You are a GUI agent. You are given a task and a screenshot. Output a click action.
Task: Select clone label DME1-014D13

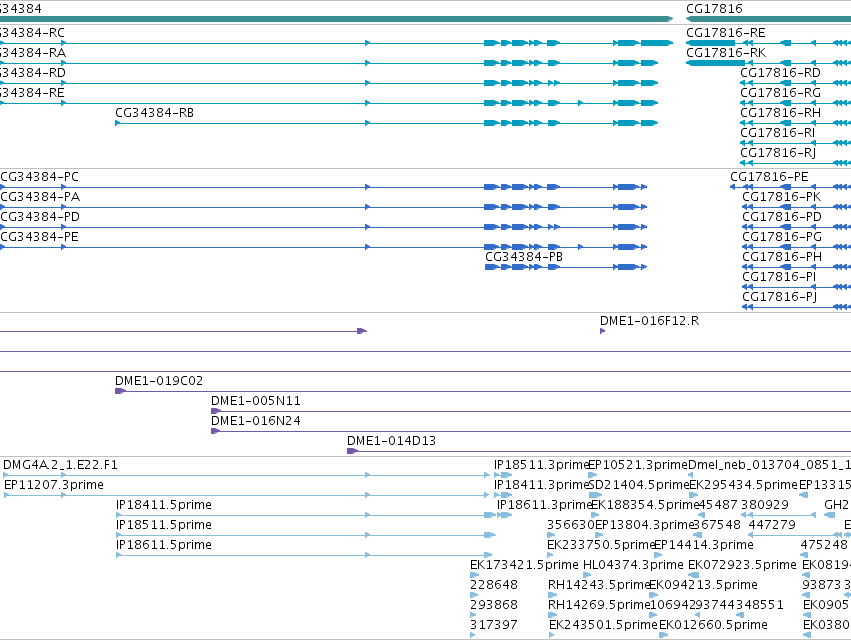391,441
